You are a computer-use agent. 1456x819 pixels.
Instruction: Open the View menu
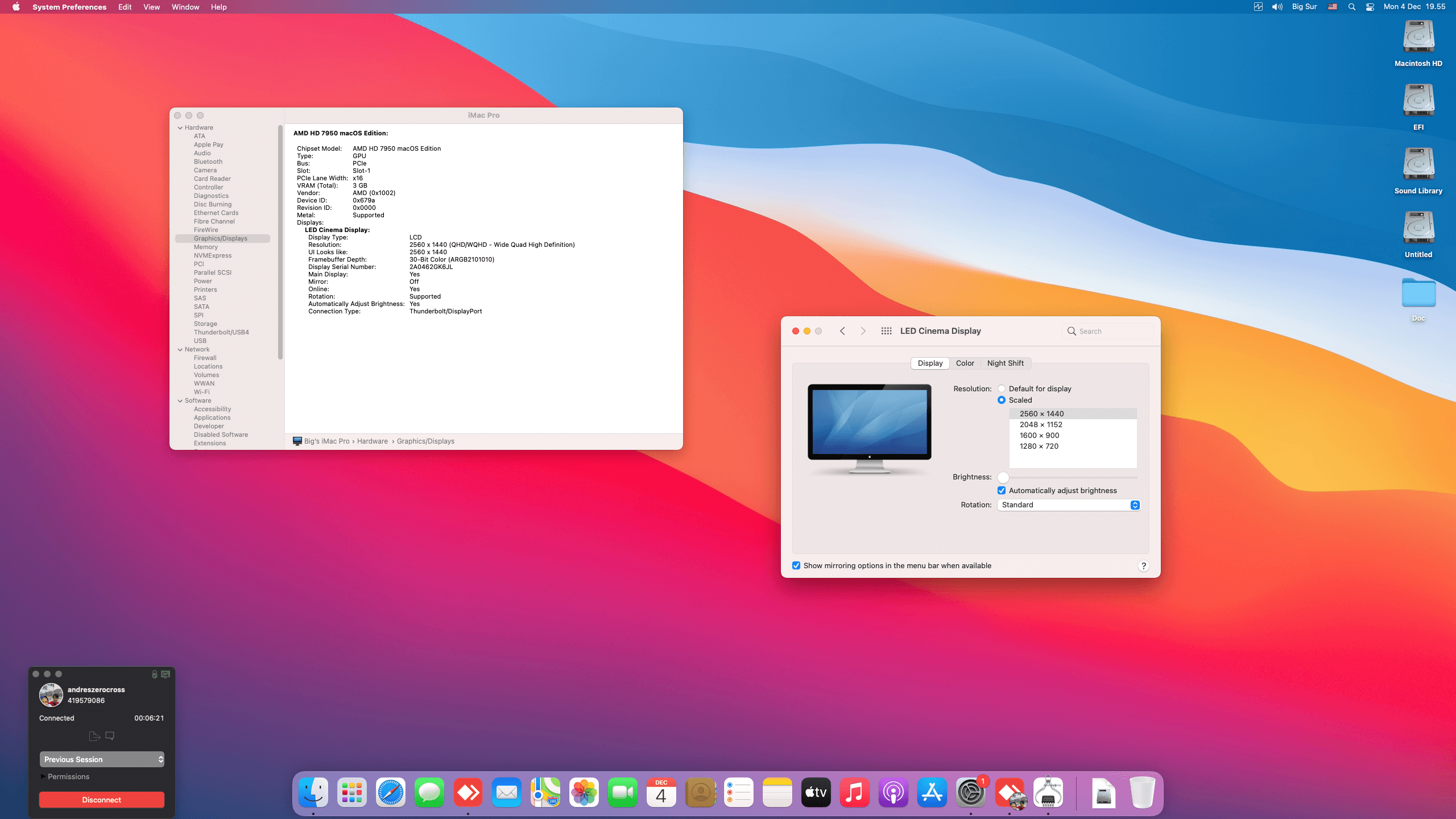(x=151, y=7)
